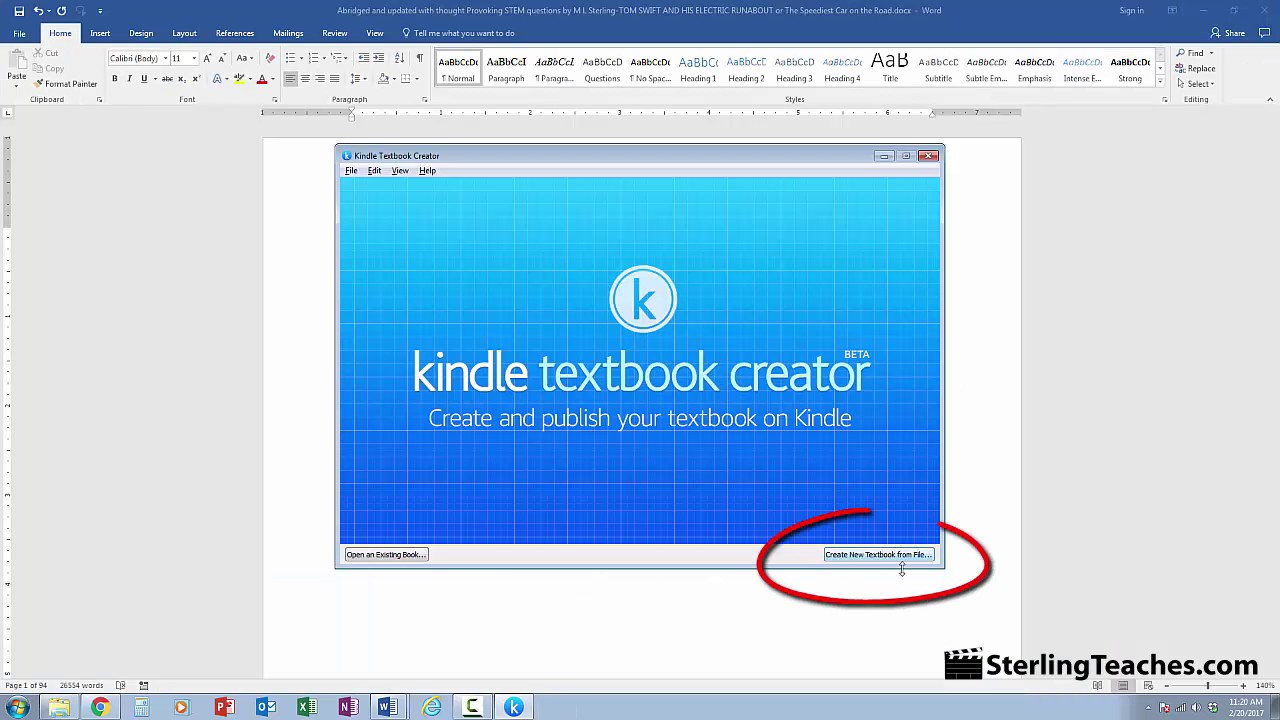Click Open an Existing Book button
Image resolution: width=1280 pixels, height=720 pixels.
(x=386, y=555)
